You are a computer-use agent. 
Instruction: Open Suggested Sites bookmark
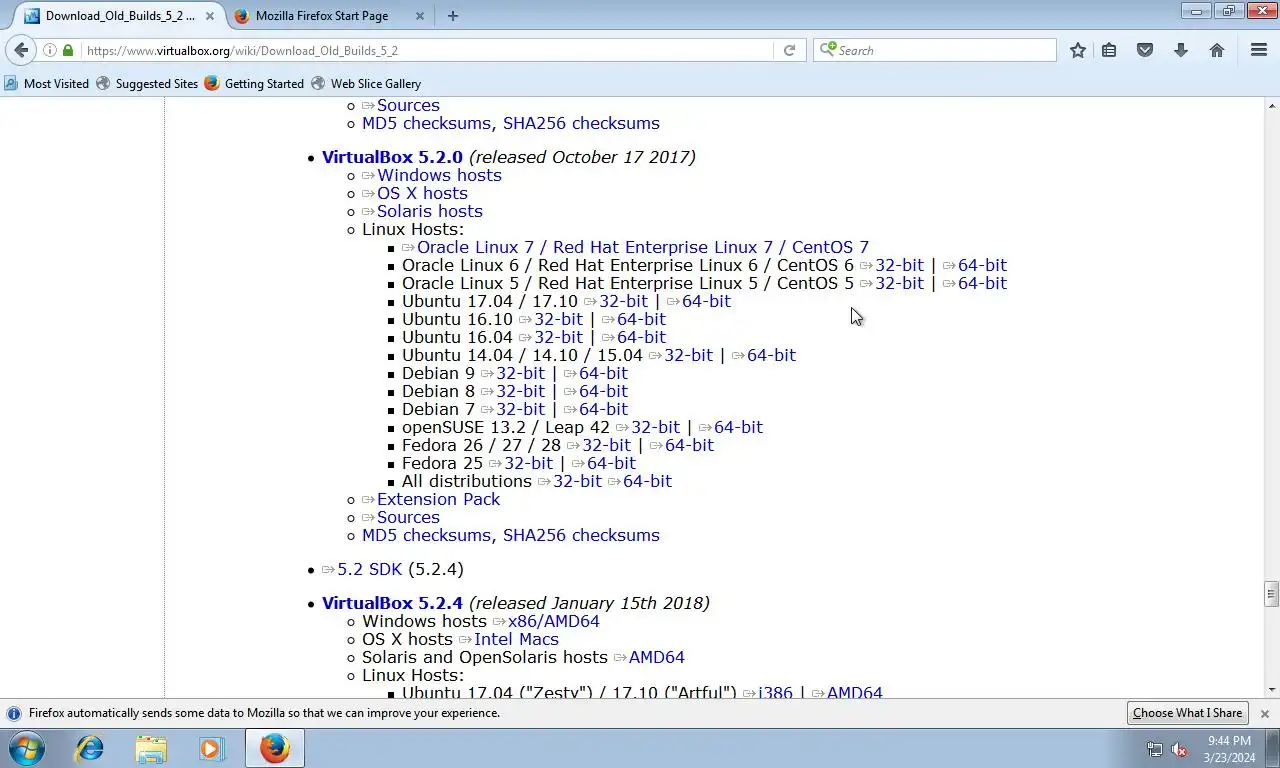click(147, 84)
